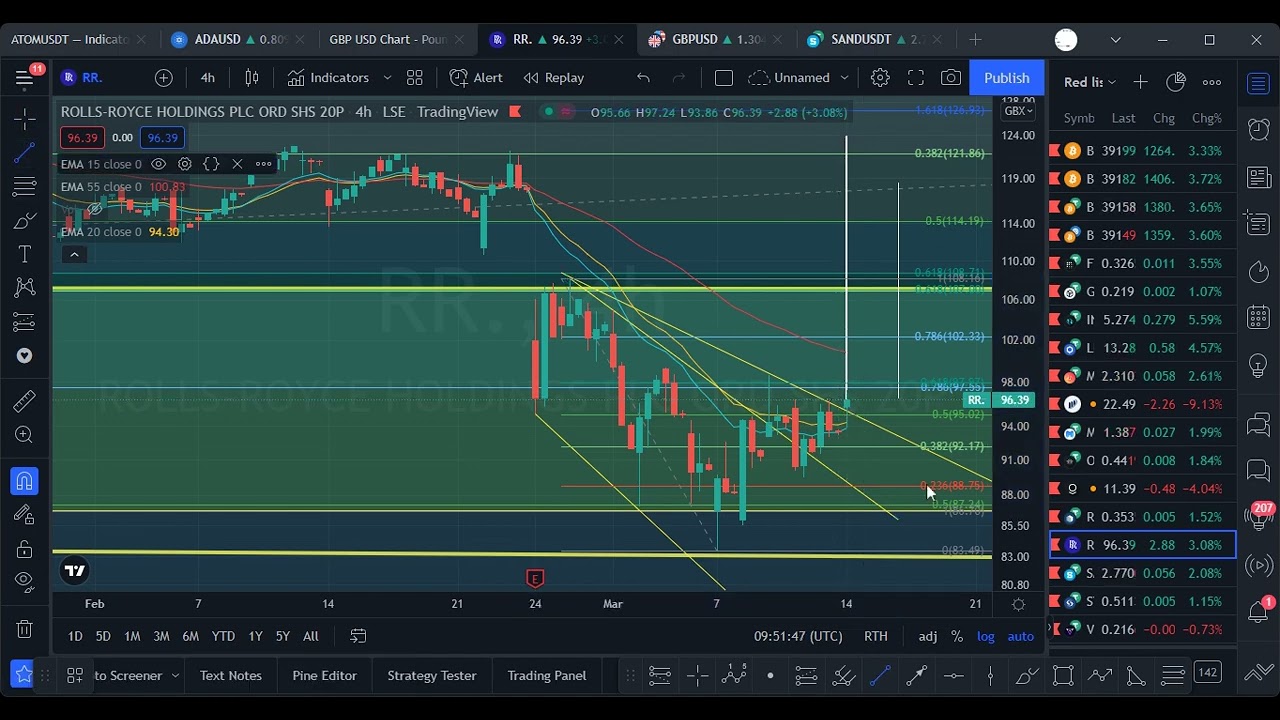Open the main hamburger menu
Viewport: 1280px width, 720px height.
(24, 77)
